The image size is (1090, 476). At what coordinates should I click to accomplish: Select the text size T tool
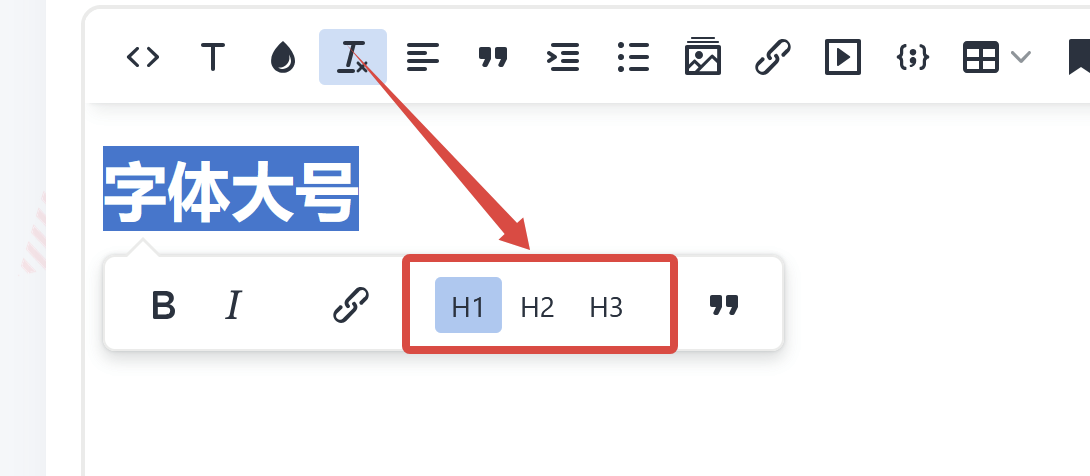pos(213,57)
